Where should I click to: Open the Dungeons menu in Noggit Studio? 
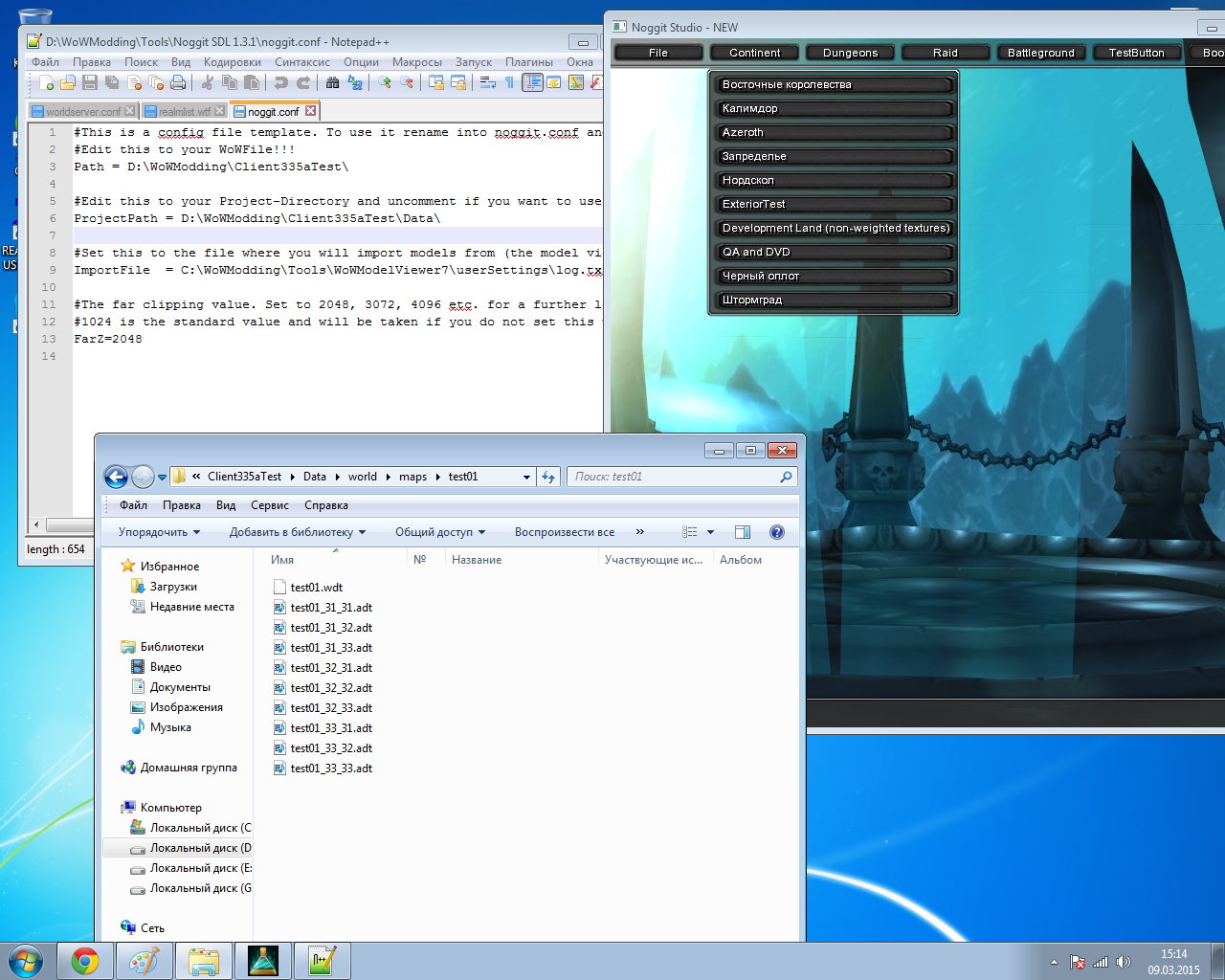click(x=850, y=53)
